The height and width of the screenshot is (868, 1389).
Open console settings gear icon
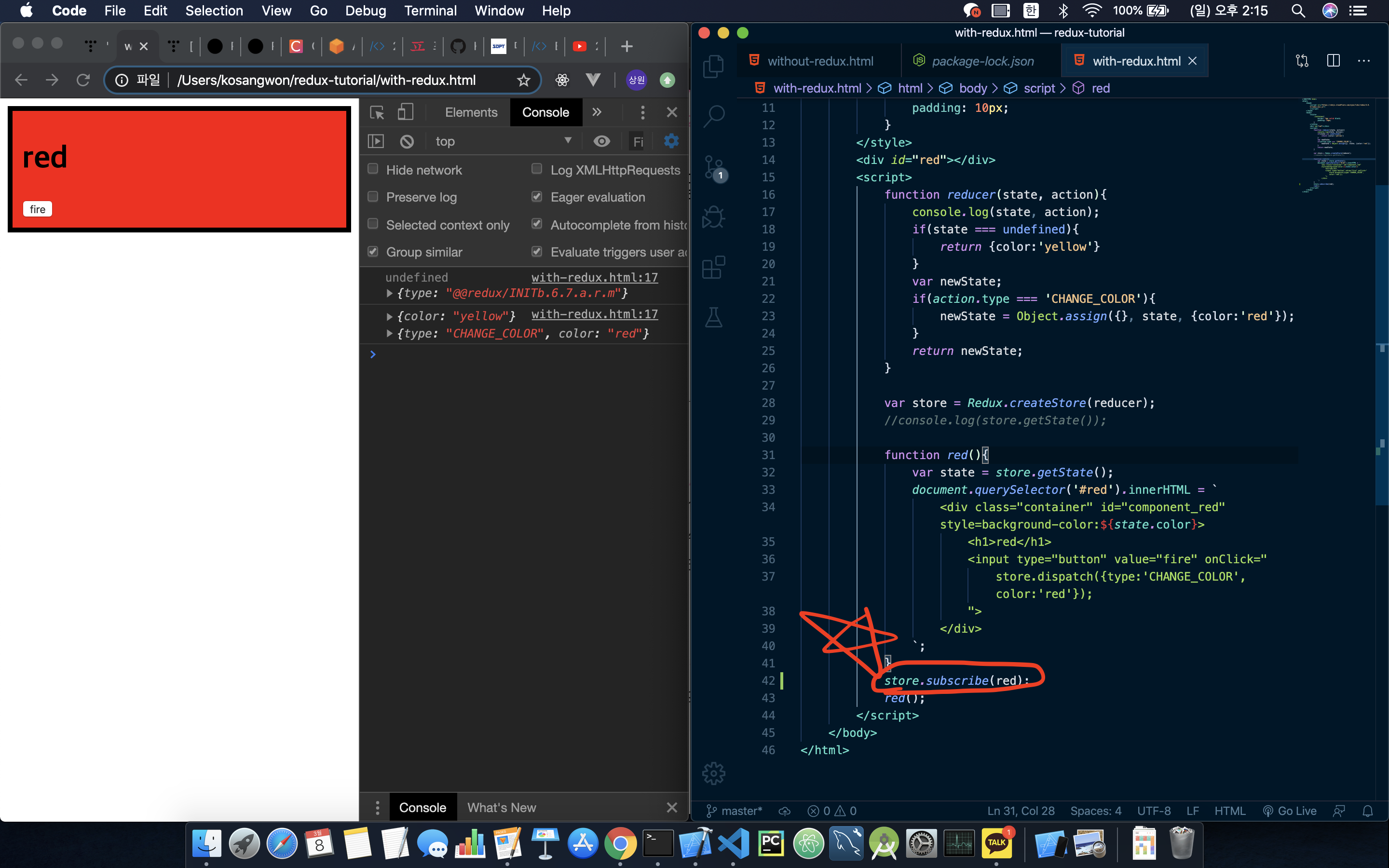tap(671, 141)
